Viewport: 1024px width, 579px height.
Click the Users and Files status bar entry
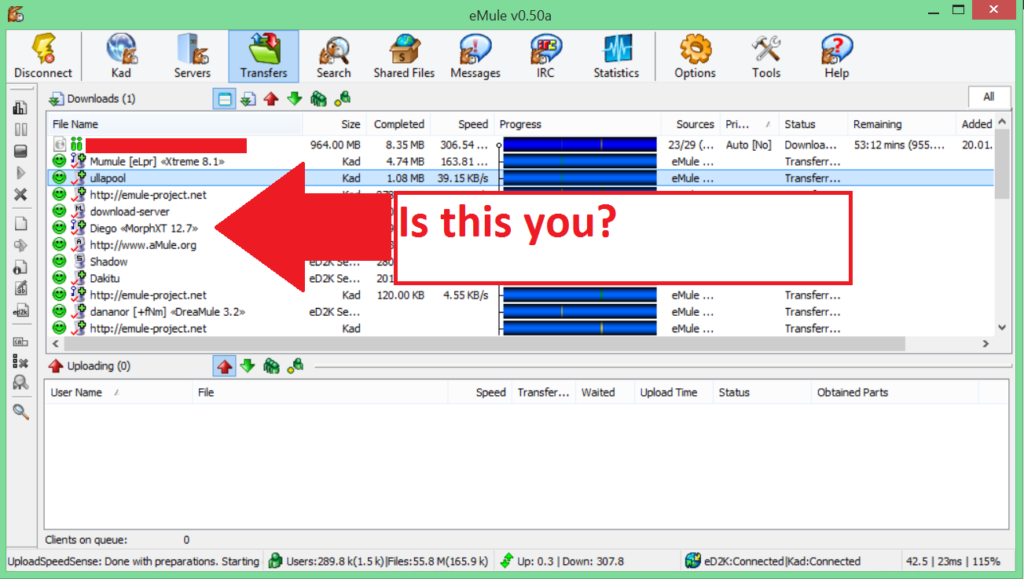379,561
